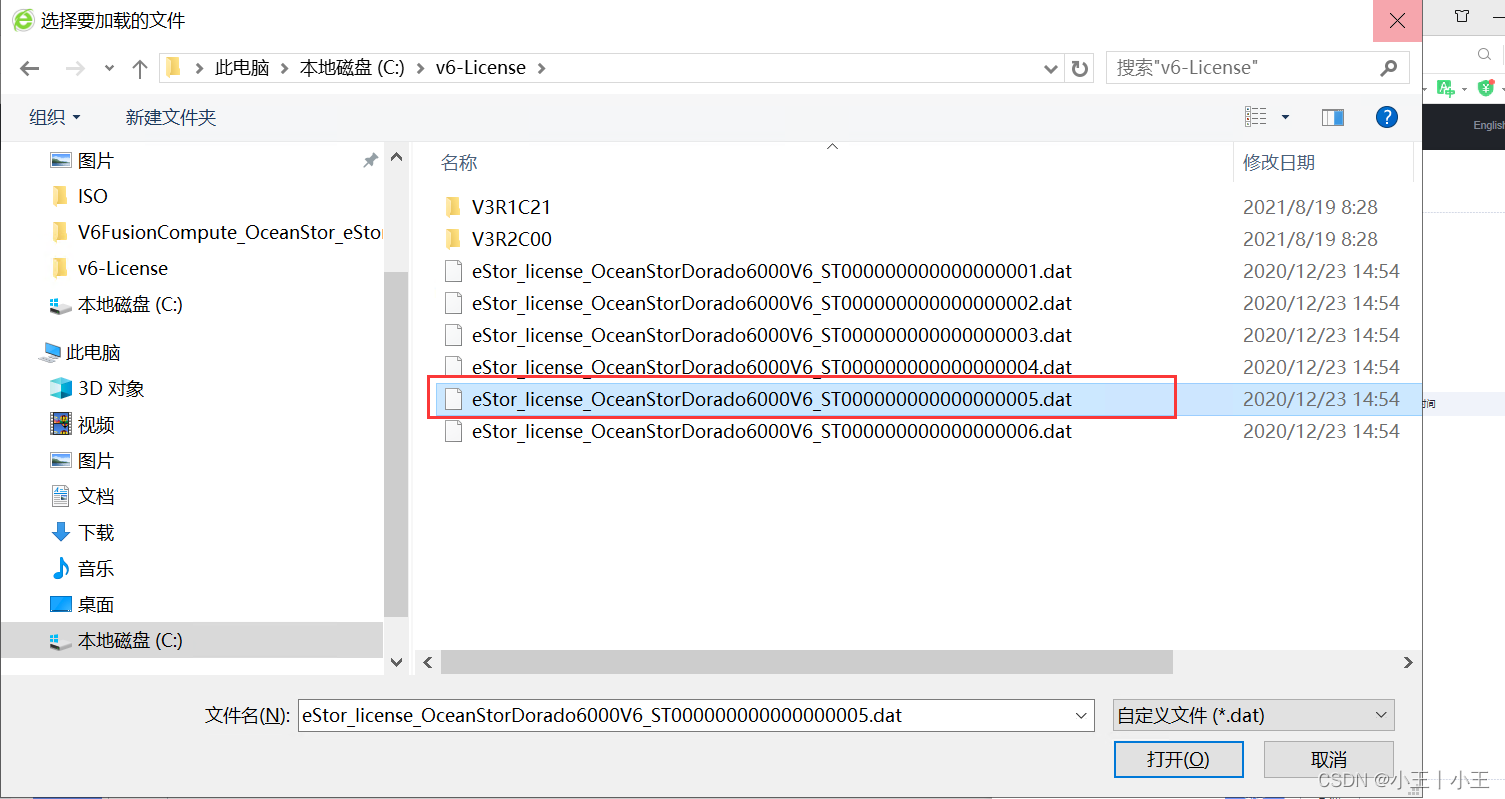The width and height of the screenshot is (1505, 799).
Task: Click file icon of 0001.dat
Action: click(x=453, y=271)
